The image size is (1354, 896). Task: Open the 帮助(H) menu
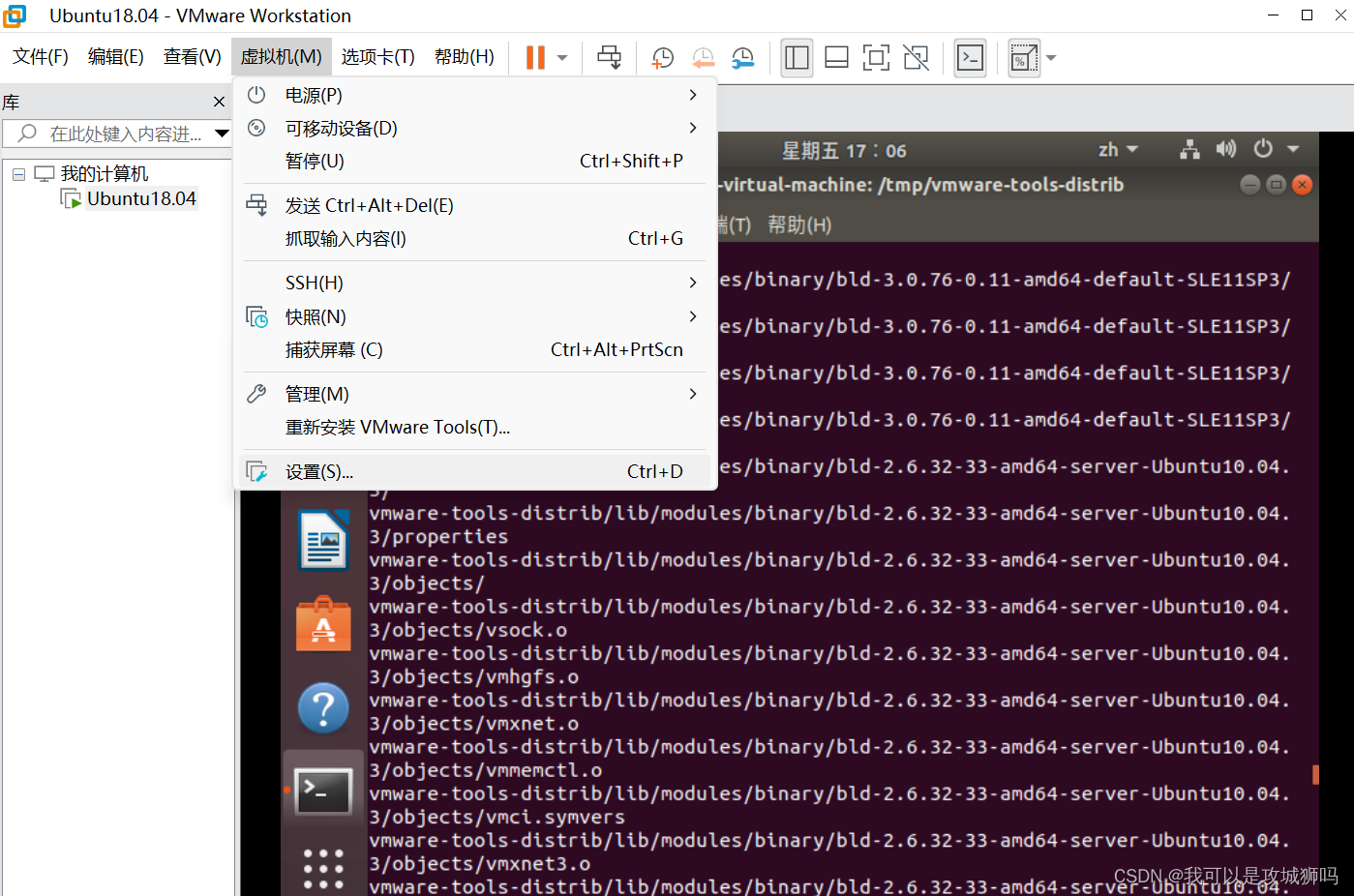(465, 57)
